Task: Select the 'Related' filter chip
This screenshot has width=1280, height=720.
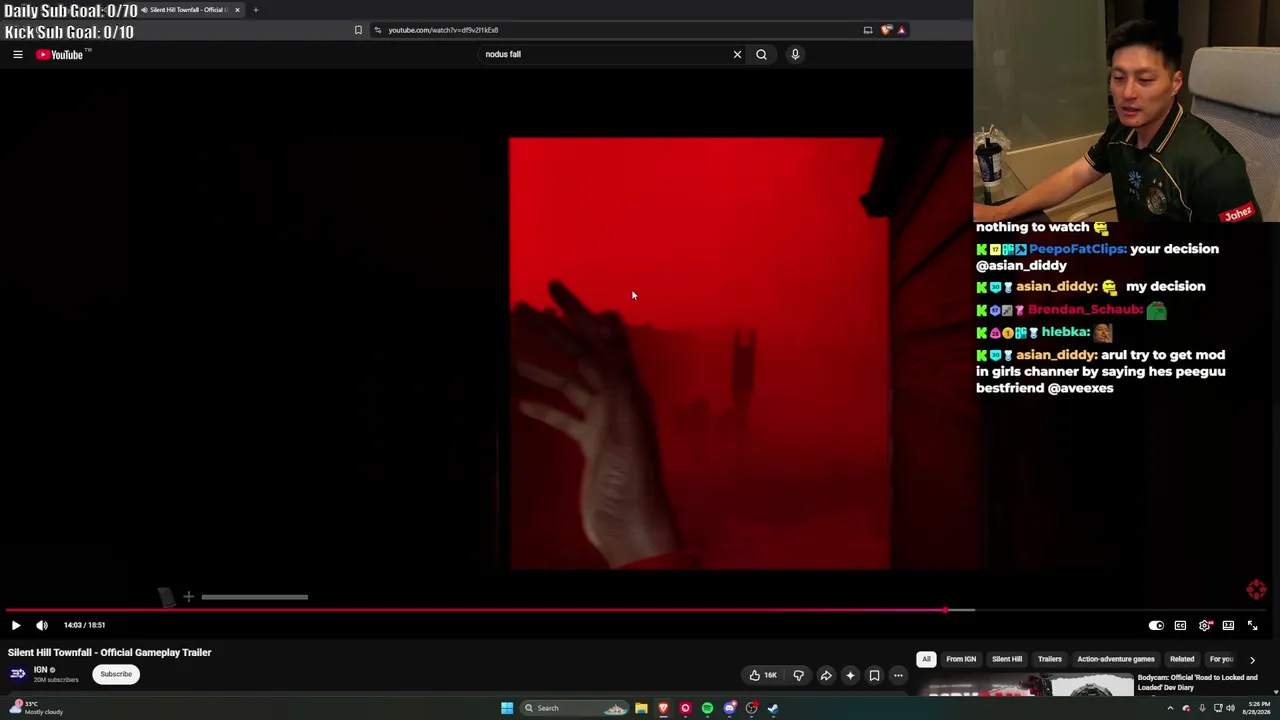Action: [1182, 659]
